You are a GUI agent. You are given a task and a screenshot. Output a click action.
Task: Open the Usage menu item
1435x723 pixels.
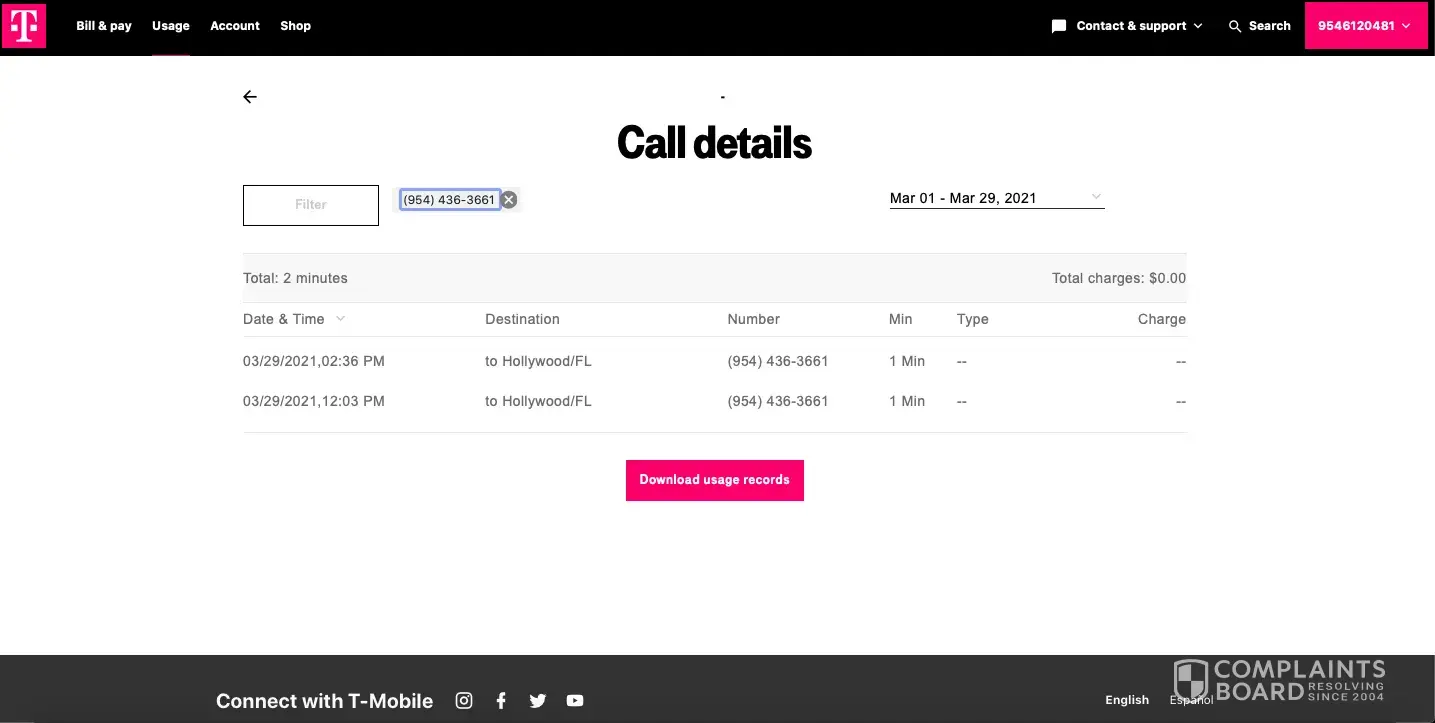tap(171, 26)
